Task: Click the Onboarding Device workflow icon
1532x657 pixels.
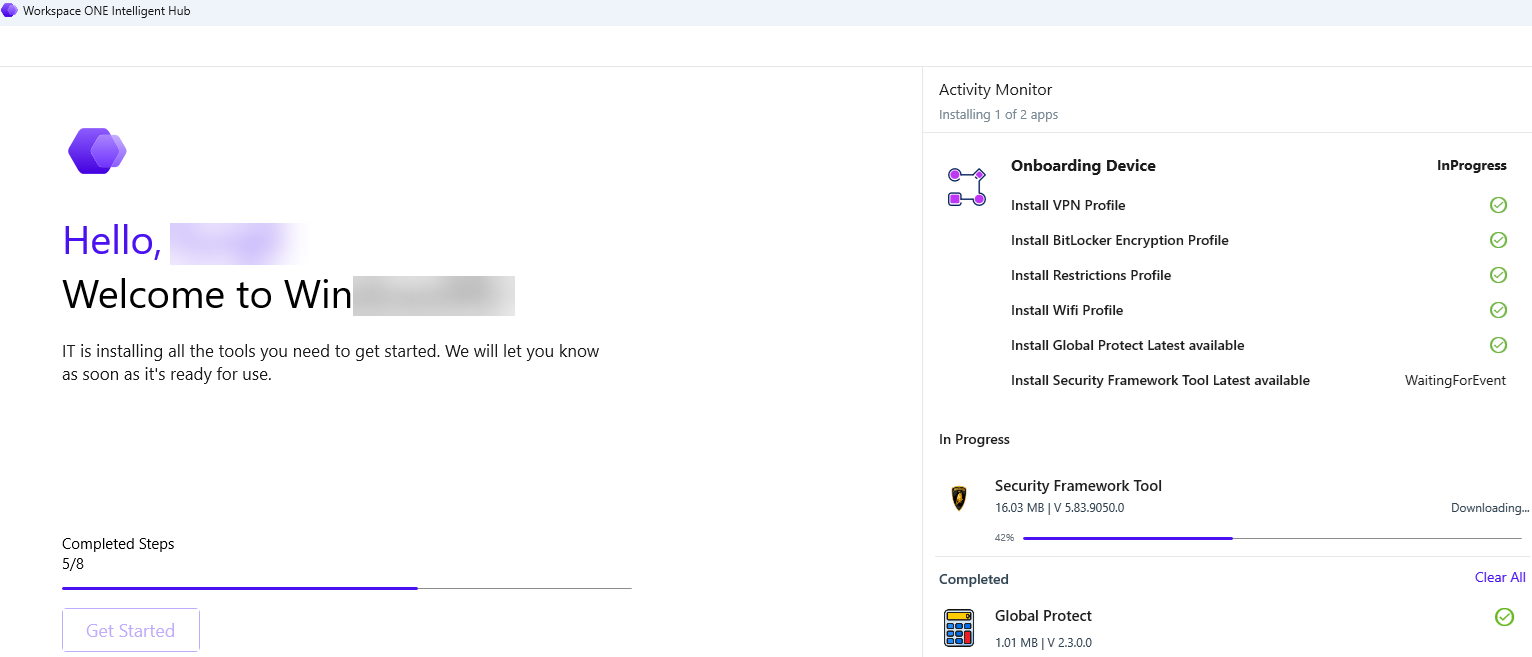Action: click(x=966, y=187)
